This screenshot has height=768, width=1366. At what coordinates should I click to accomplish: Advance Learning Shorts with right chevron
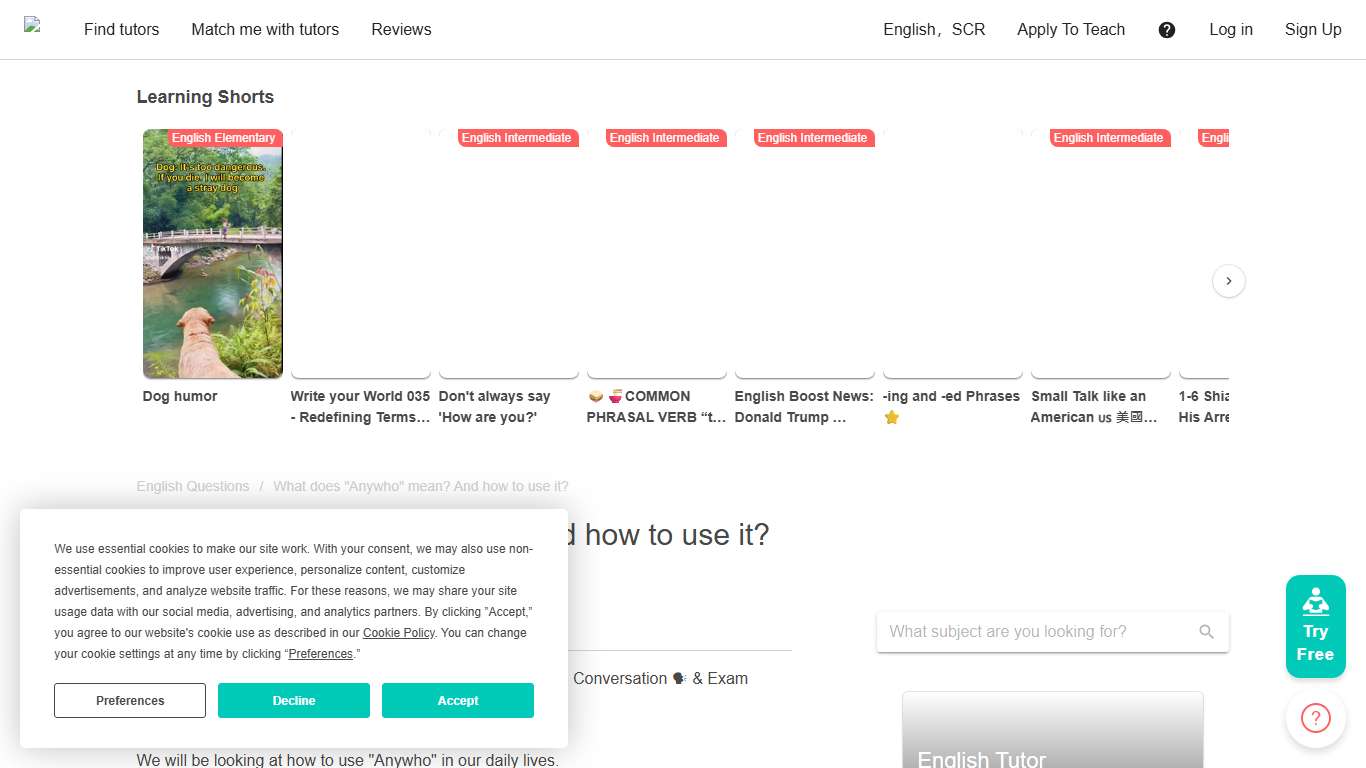(x=1228, y=281)
